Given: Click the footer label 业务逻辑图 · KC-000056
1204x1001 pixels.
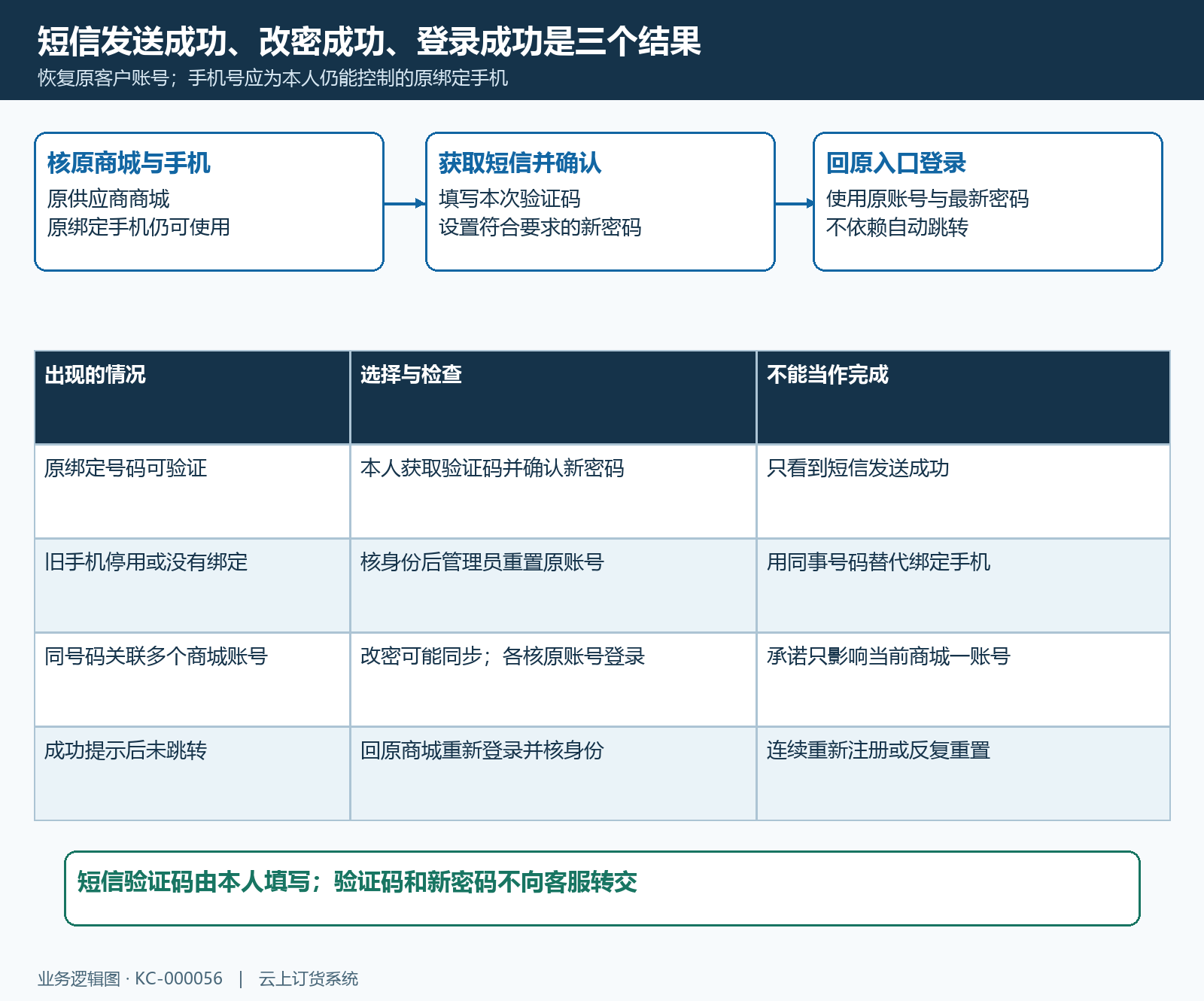Looking at the screenshot, I should pos(130,978).
